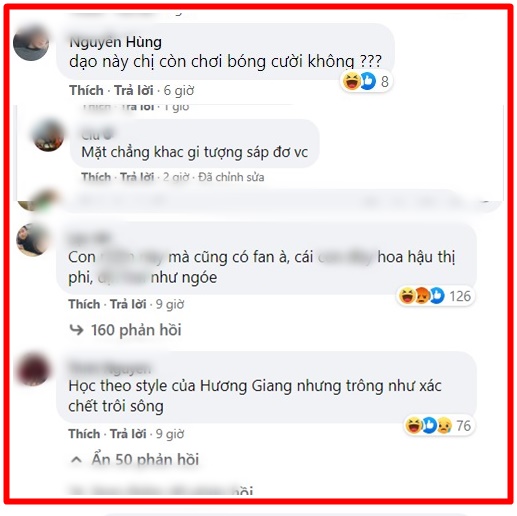Open edit history via Đã chỉnh sửa
Viewport: 517px width, 516px height.
pos(231,177)
